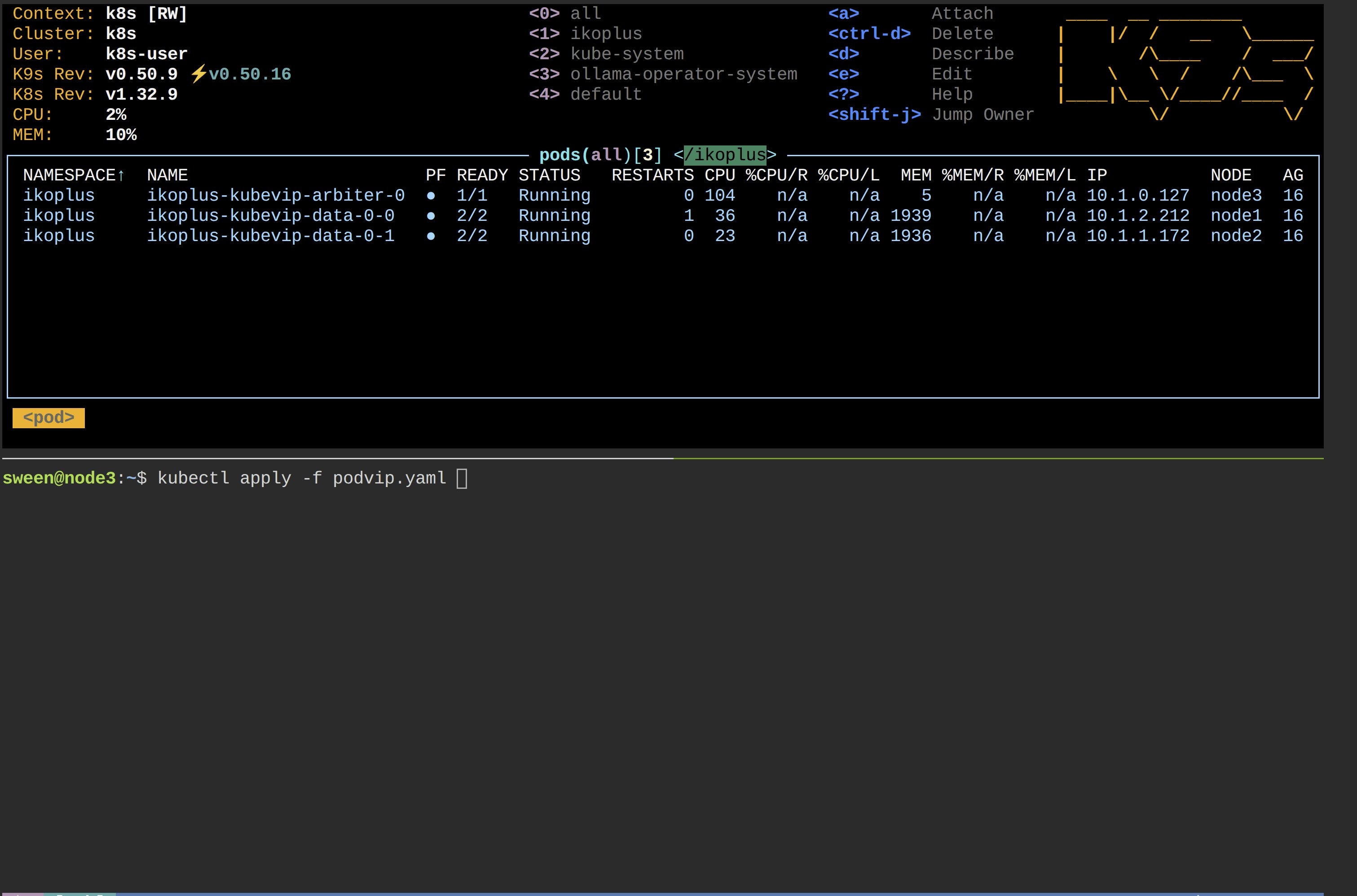The image size is (1357, 896).
Task: Click the new version v0.50.16 text
Action: tap(250, 74)
